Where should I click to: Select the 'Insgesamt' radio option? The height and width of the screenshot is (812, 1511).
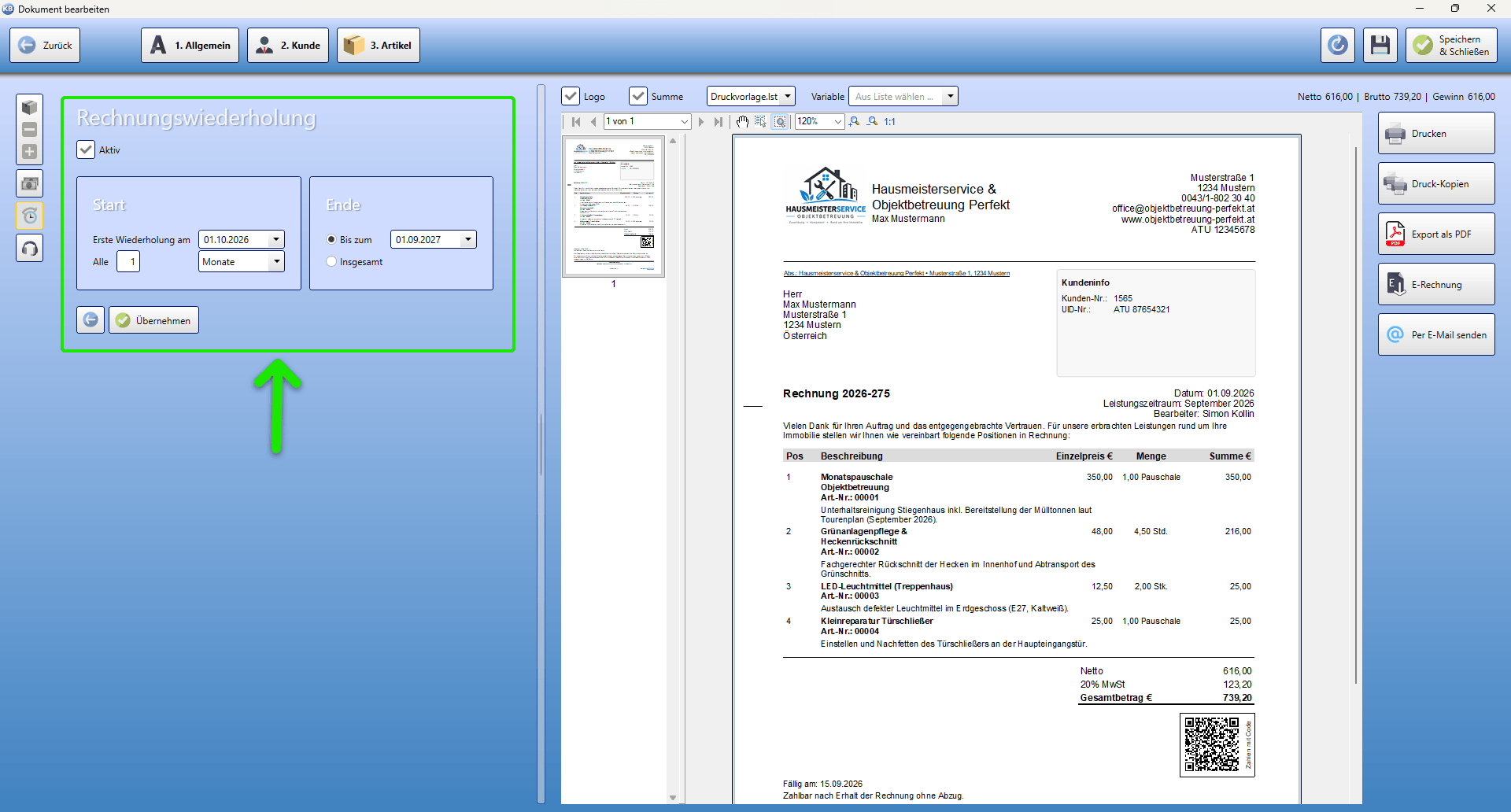point(331,261)
